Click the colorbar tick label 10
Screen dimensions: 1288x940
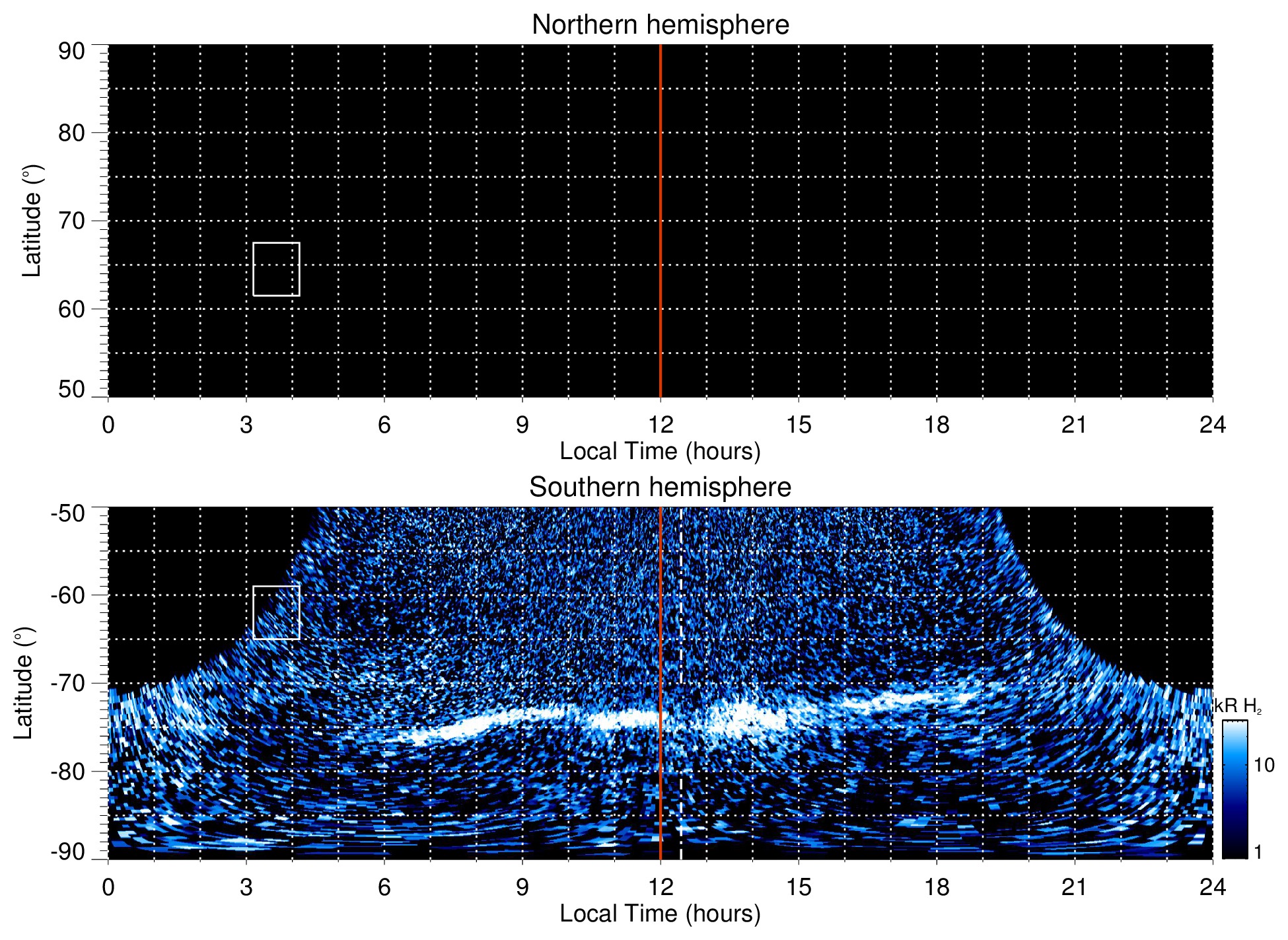tap(1264, 766)
